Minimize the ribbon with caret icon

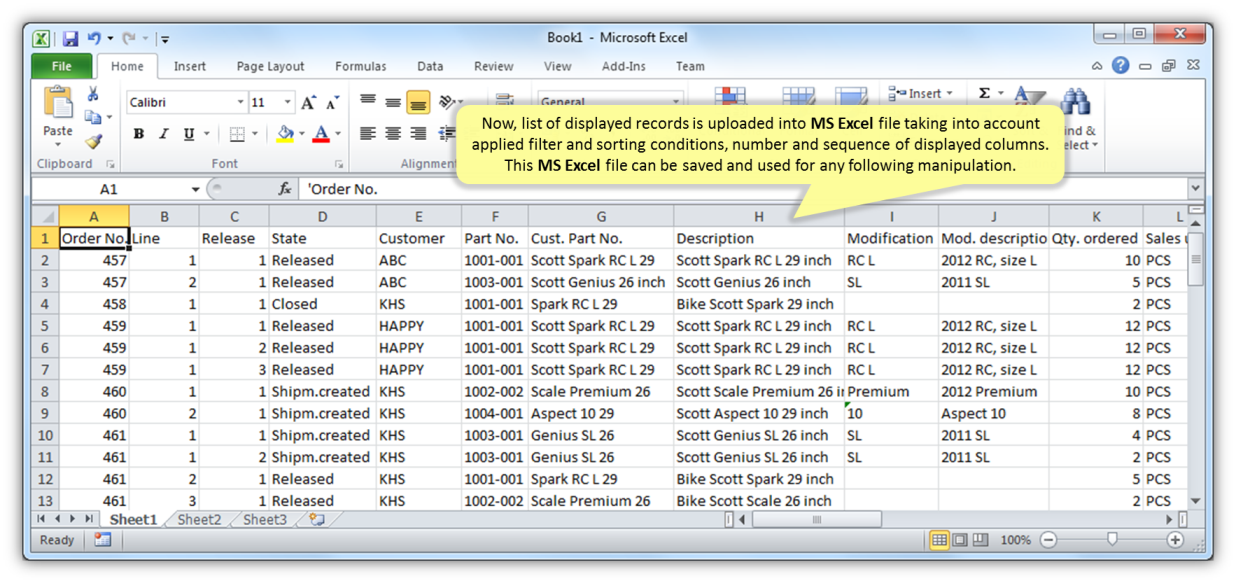tap(1097, 66)
